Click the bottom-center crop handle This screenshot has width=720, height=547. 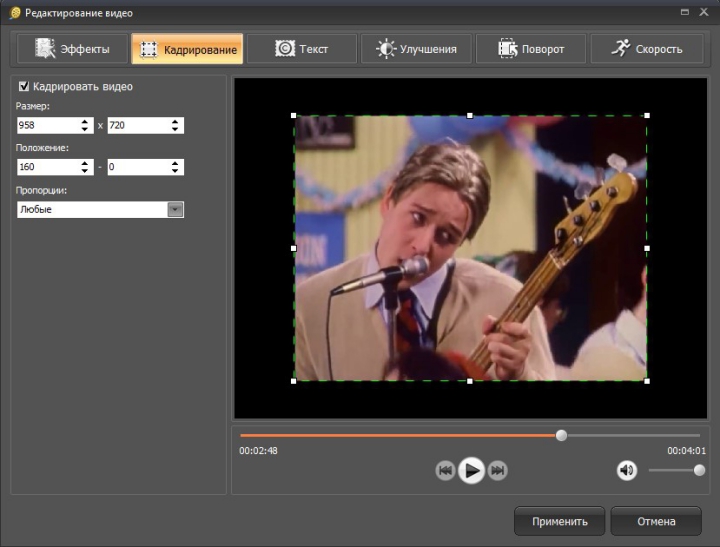click(470, 381)
